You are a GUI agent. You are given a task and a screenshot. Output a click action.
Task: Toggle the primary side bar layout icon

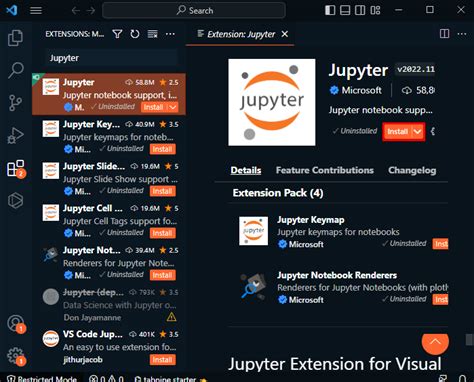pos(330,10)
